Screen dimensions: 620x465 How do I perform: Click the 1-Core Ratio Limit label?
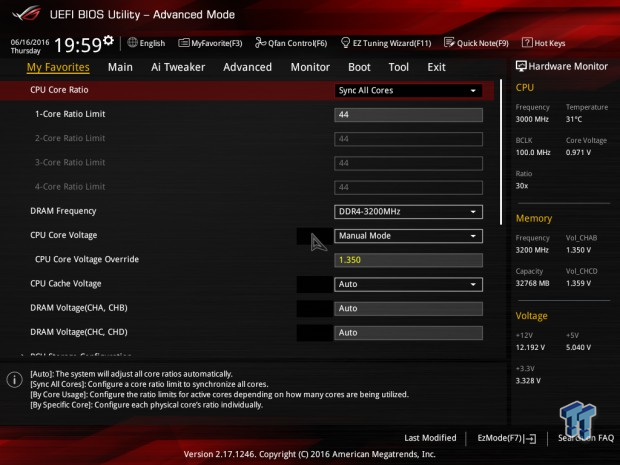70,114
